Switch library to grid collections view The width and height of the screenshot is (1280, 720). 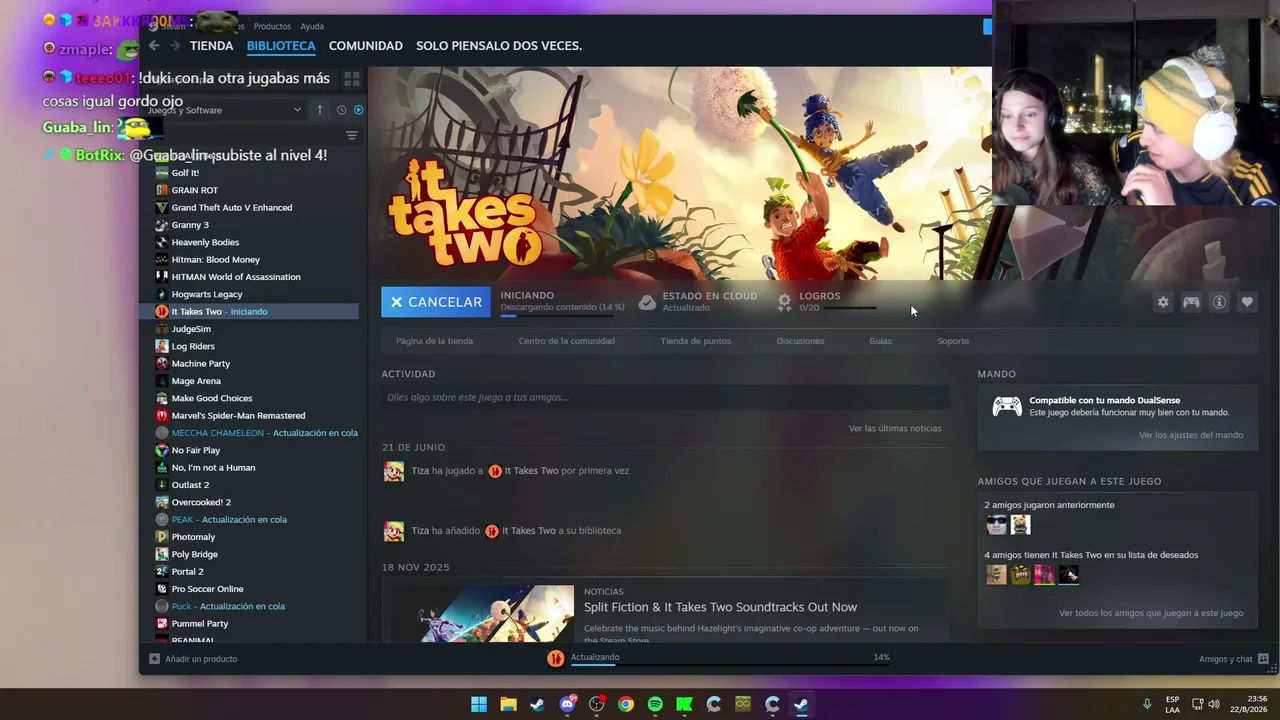coord(351,79)
